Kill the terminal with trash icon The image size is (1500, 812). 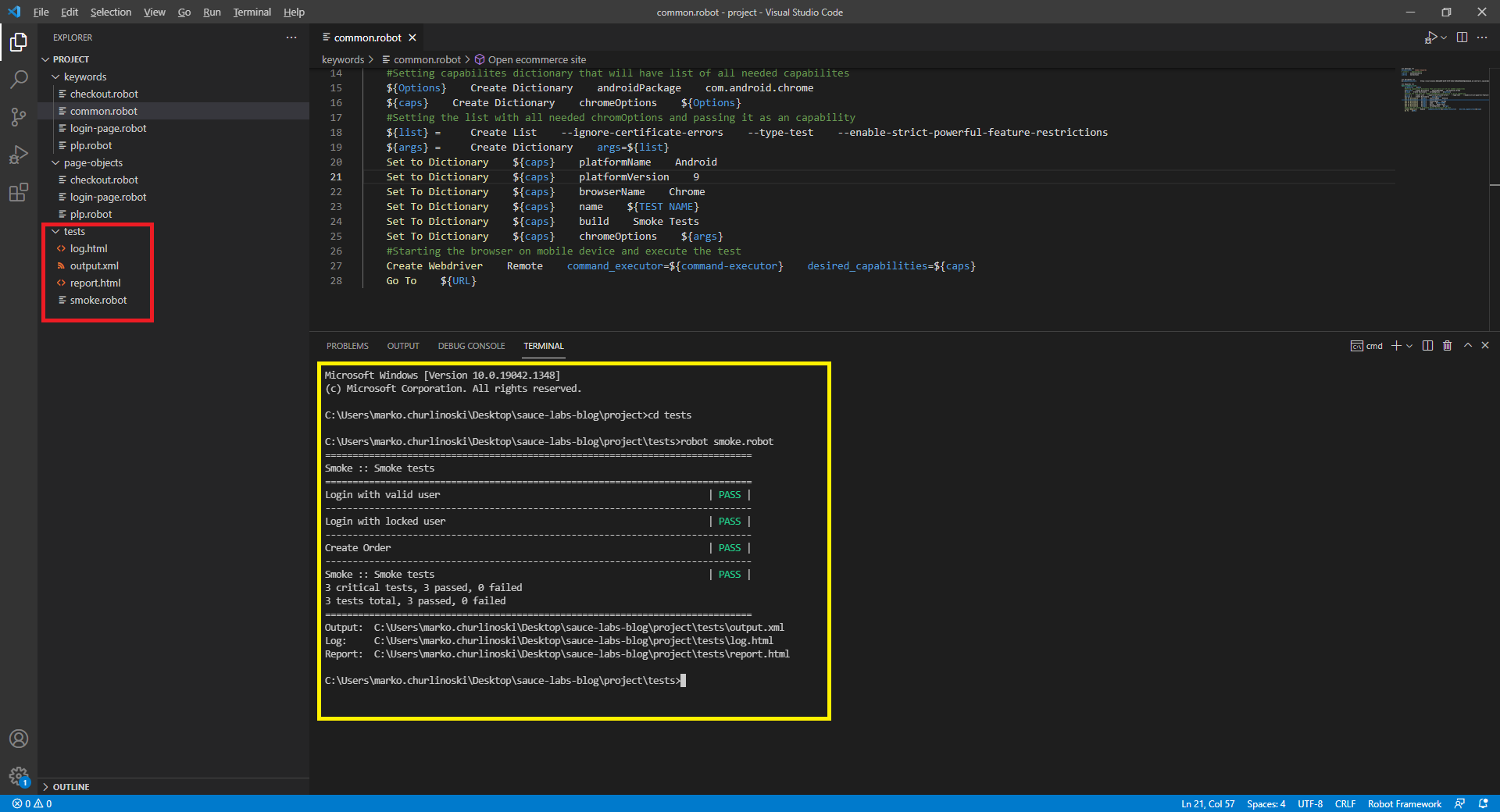pyautogui.click(x=1447, y=346)
